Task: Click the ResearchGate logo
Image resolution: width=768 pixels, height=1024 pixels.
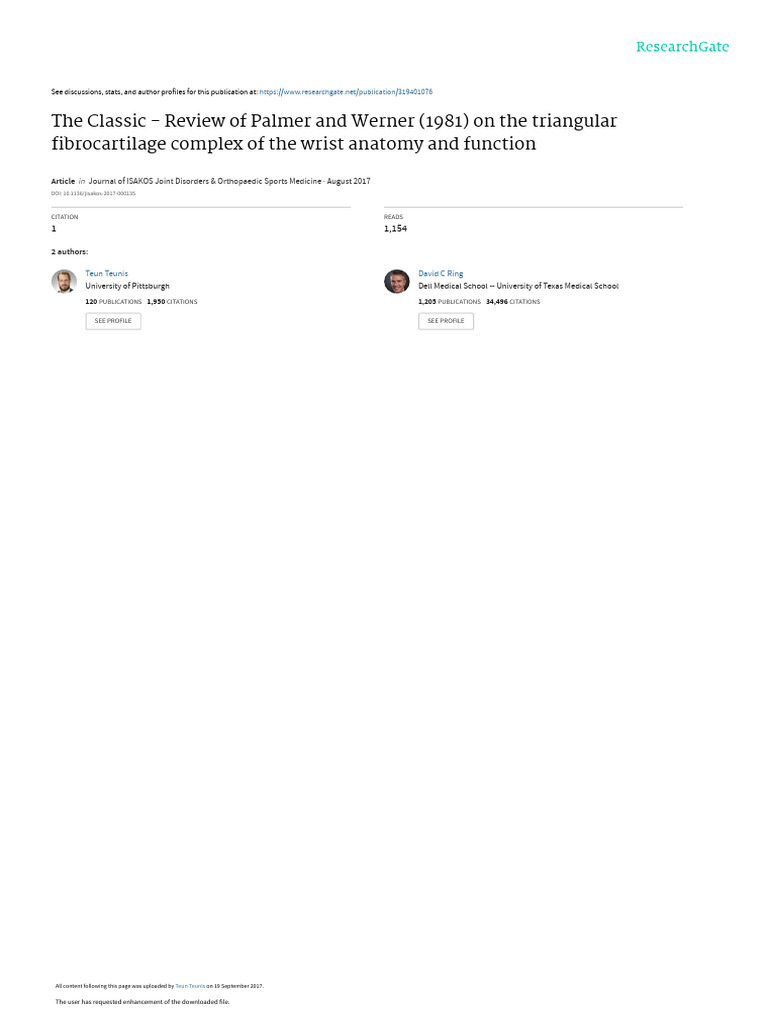Action: pos(682,47)
